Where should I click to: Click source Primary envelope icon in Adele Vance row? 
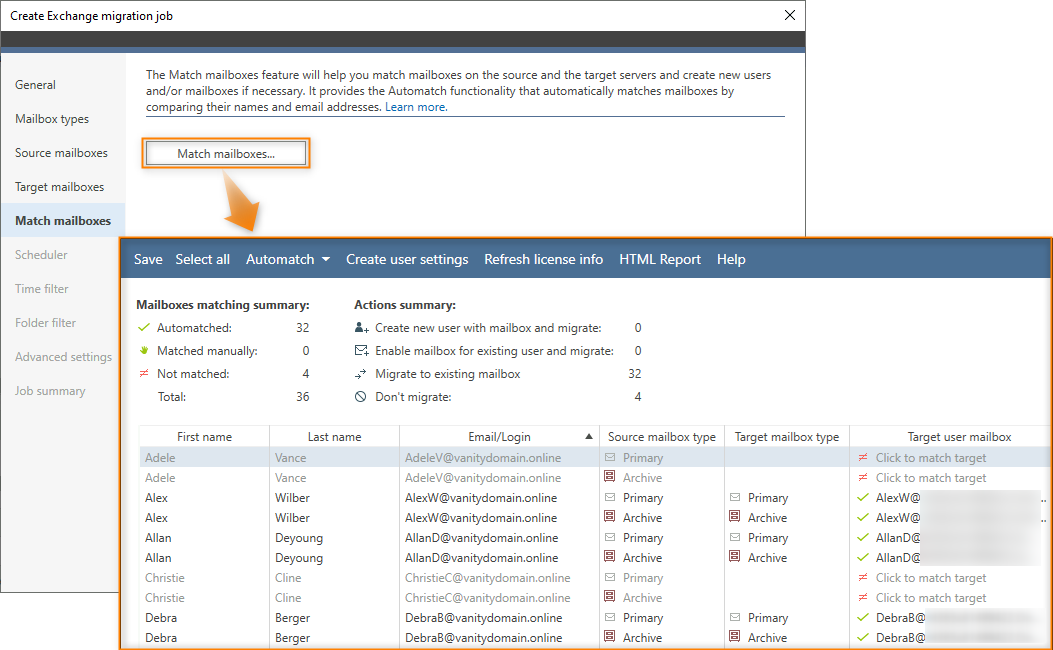click(610, 457)
